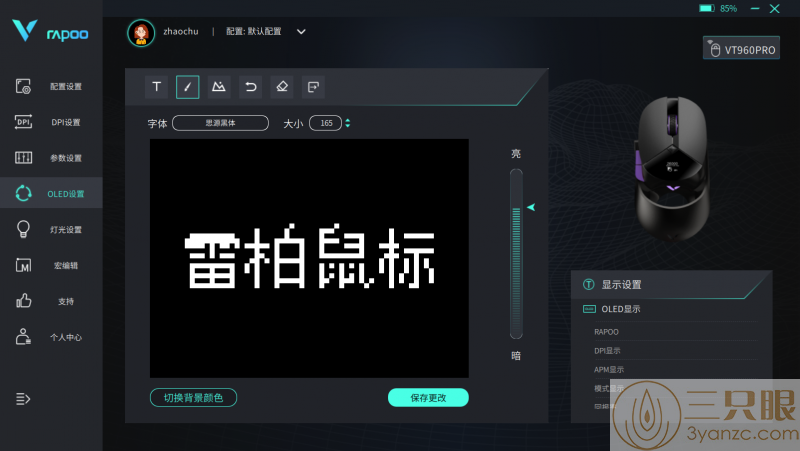The width and height of the screenshot is (800, 451).
Task: Select APM显示 option
Action: (x=609, y=369)
